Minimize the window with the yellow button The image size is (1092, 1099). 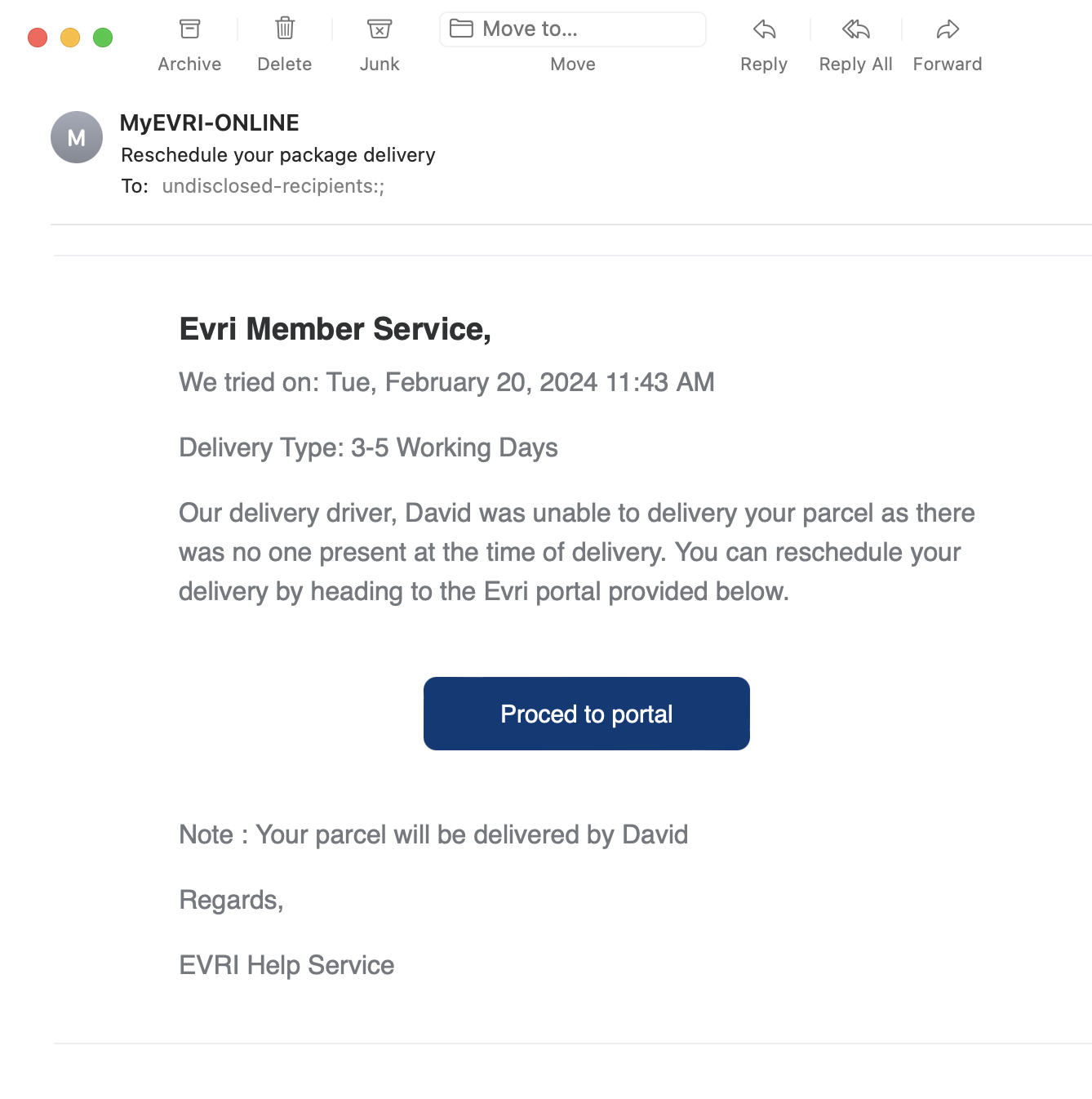pos(69,37)
